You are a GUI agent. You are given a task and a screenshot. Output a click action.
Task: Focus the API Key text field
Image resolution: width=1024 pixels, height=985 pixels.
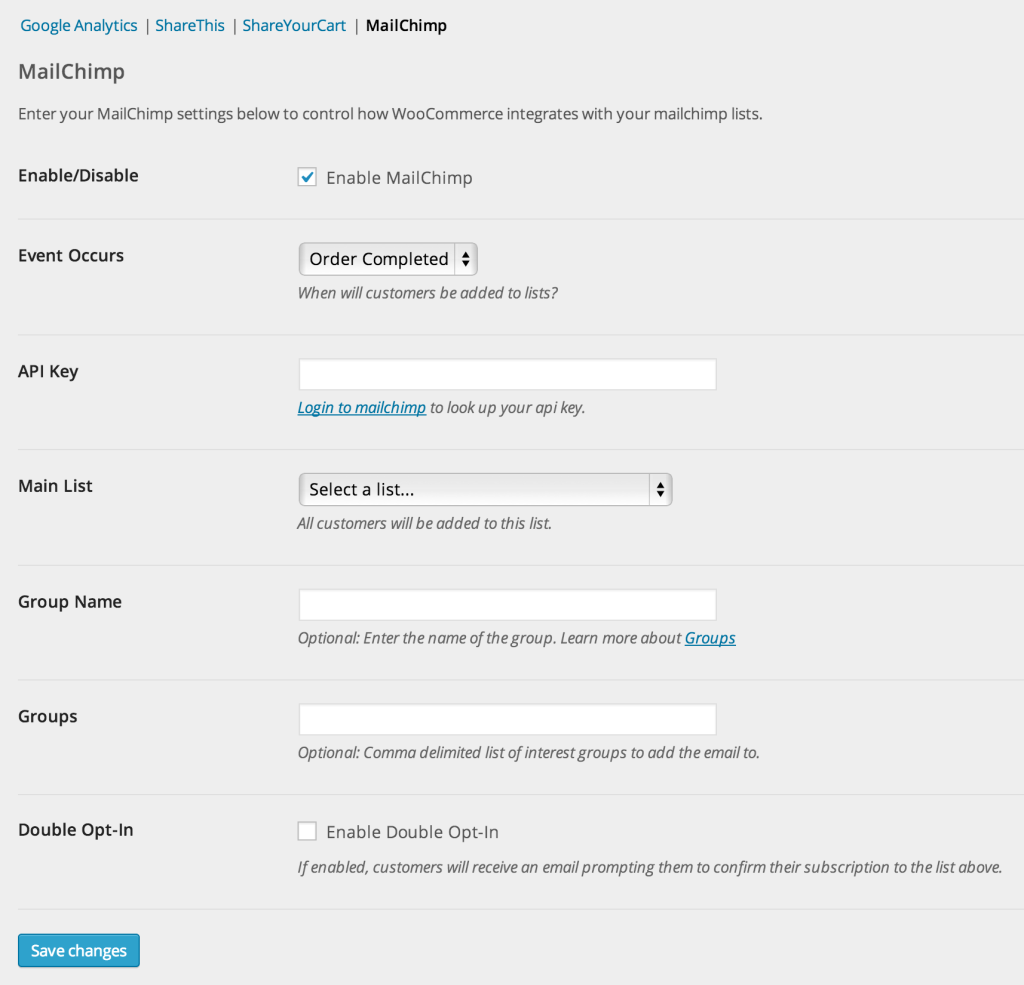tap(507, 375)
